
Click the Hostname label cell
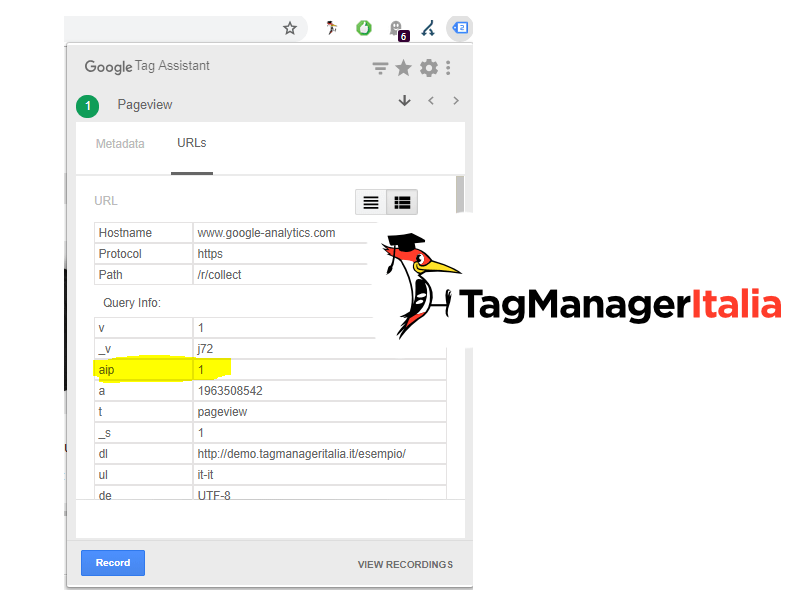143,233
